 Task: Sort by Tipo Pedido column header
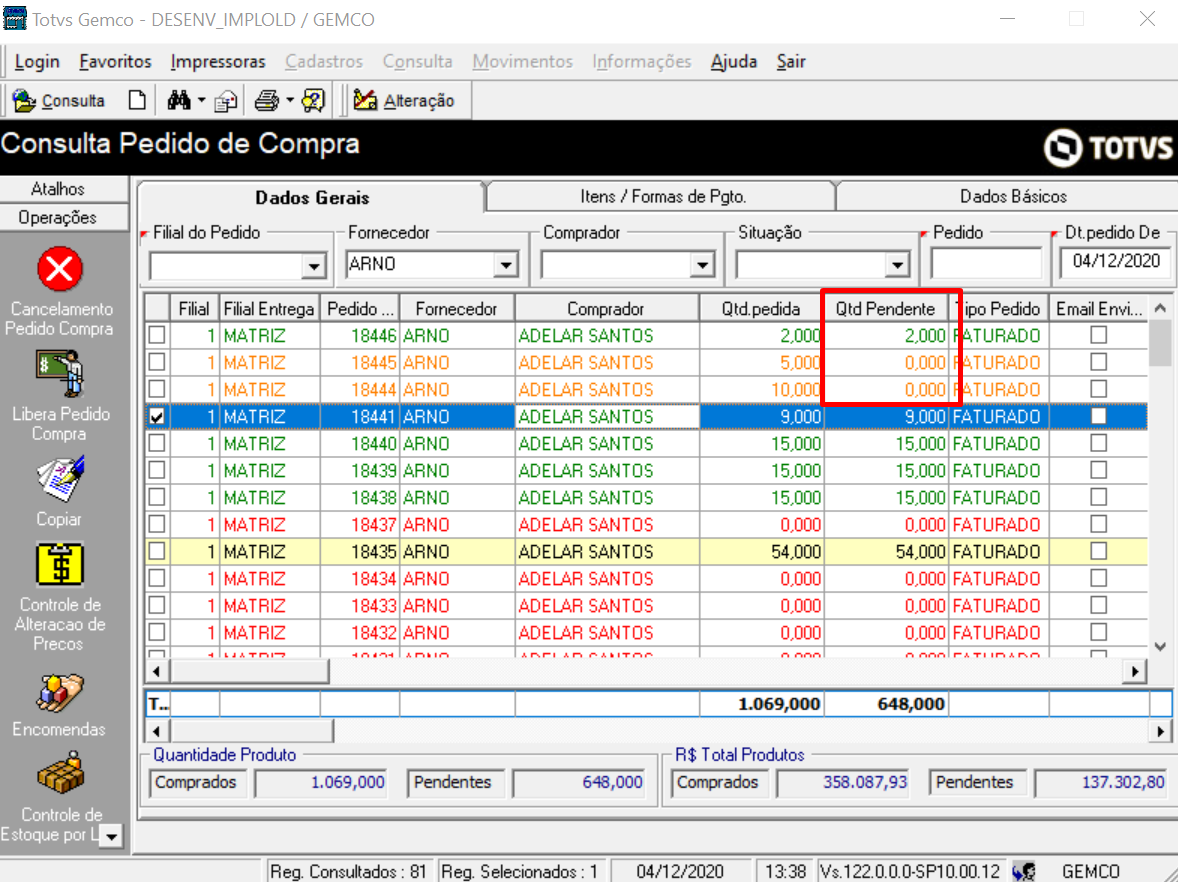click(998, 309)
